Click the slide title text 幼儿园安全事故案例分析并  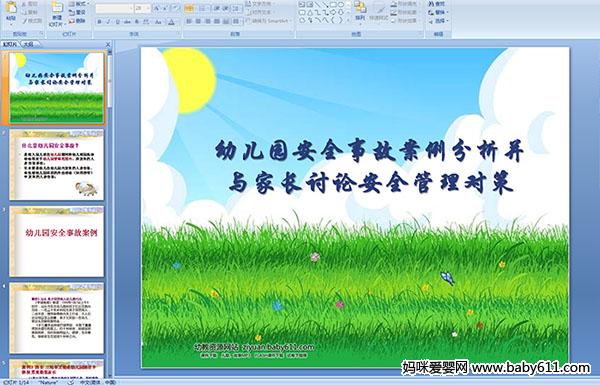[x=369, y=150]
